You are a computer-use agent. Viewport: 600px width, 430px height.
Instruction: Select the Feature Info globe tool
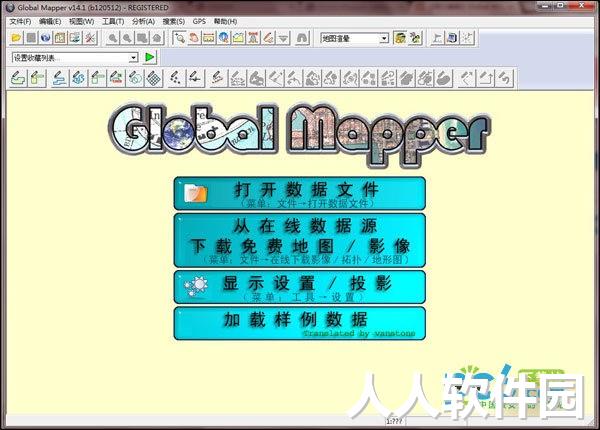(x=224, y=38)
